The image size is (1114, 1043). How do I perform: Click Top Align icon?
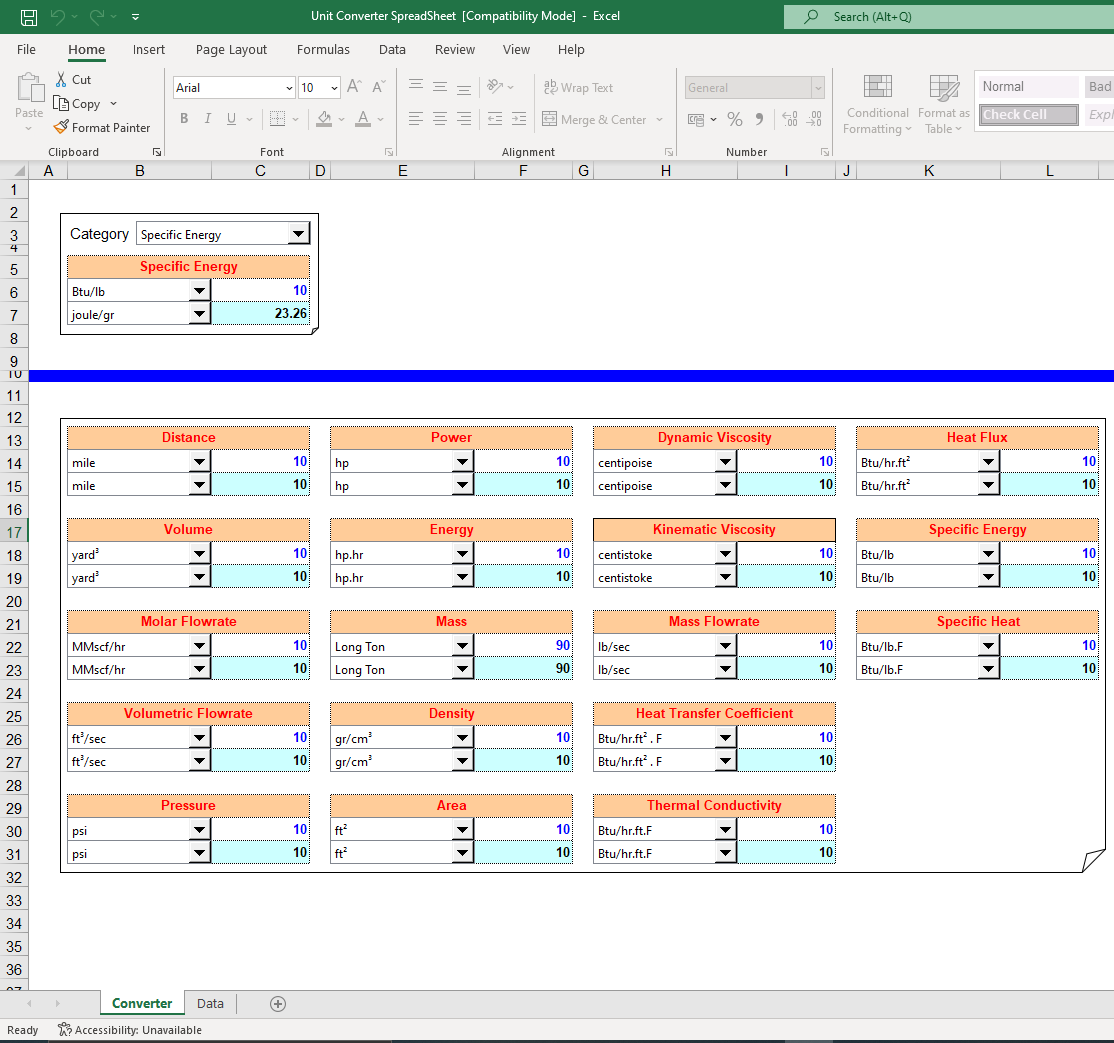pos(416,87)
